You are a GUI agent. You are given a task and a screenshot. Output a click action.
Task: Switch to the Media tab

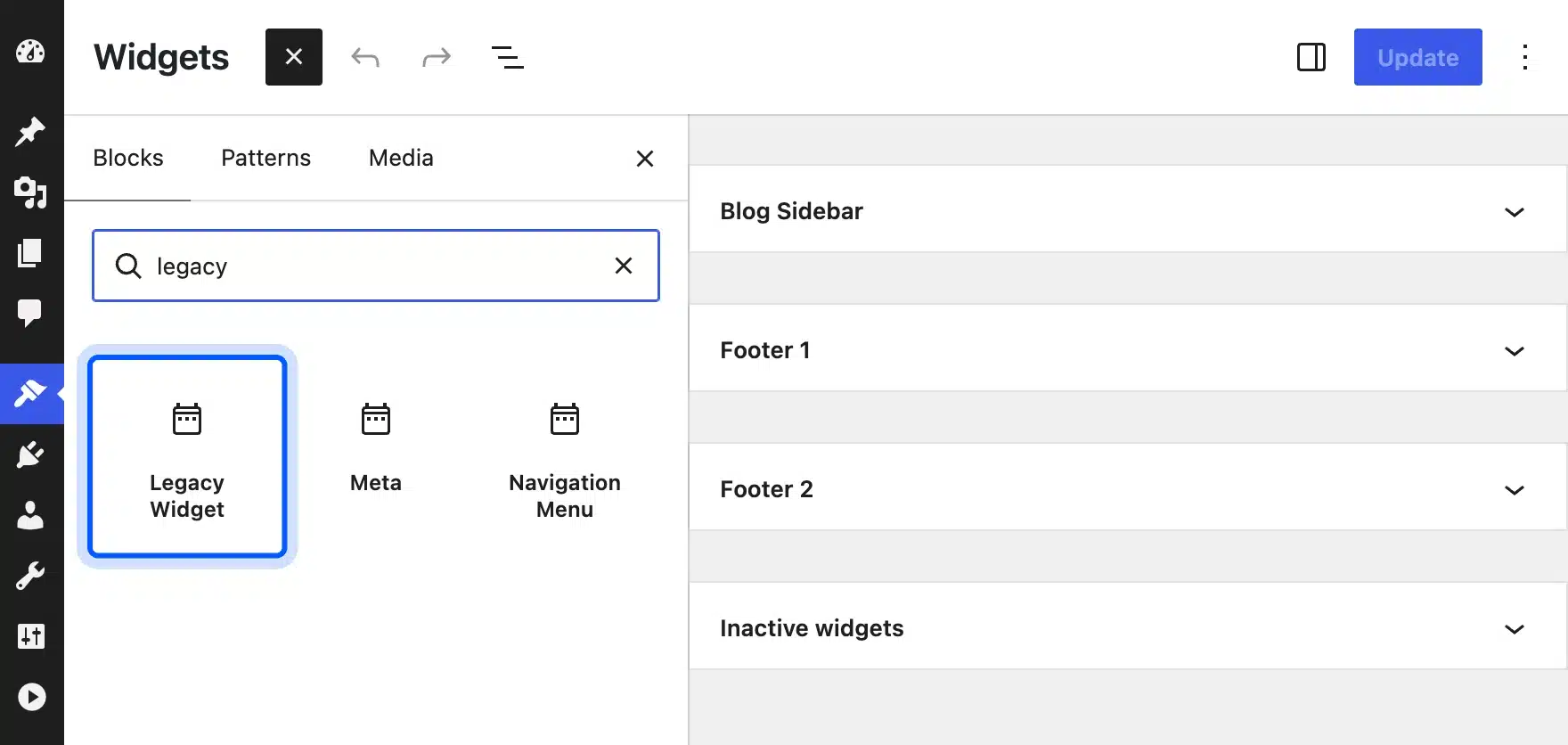pyautogui.click(x=401, y=158)
